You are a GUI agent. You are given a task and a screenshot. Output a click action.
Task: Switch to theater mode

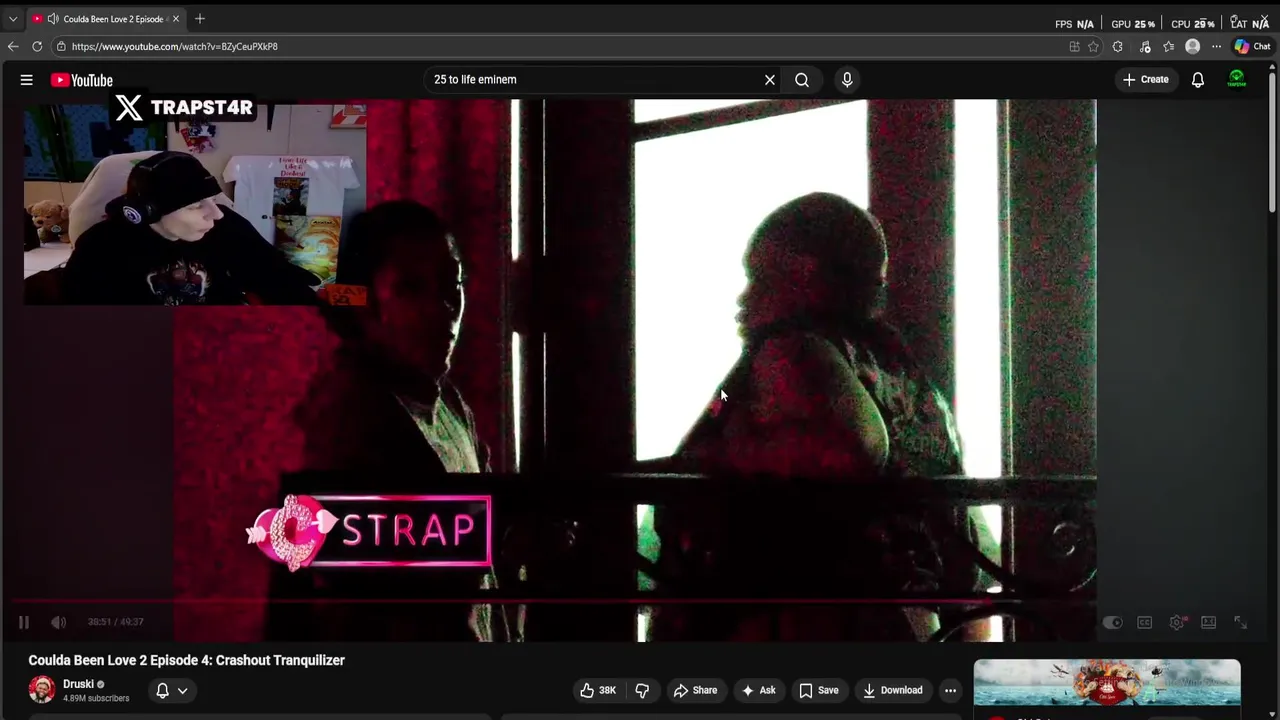pyautogui.click(x=1209, y=622)
